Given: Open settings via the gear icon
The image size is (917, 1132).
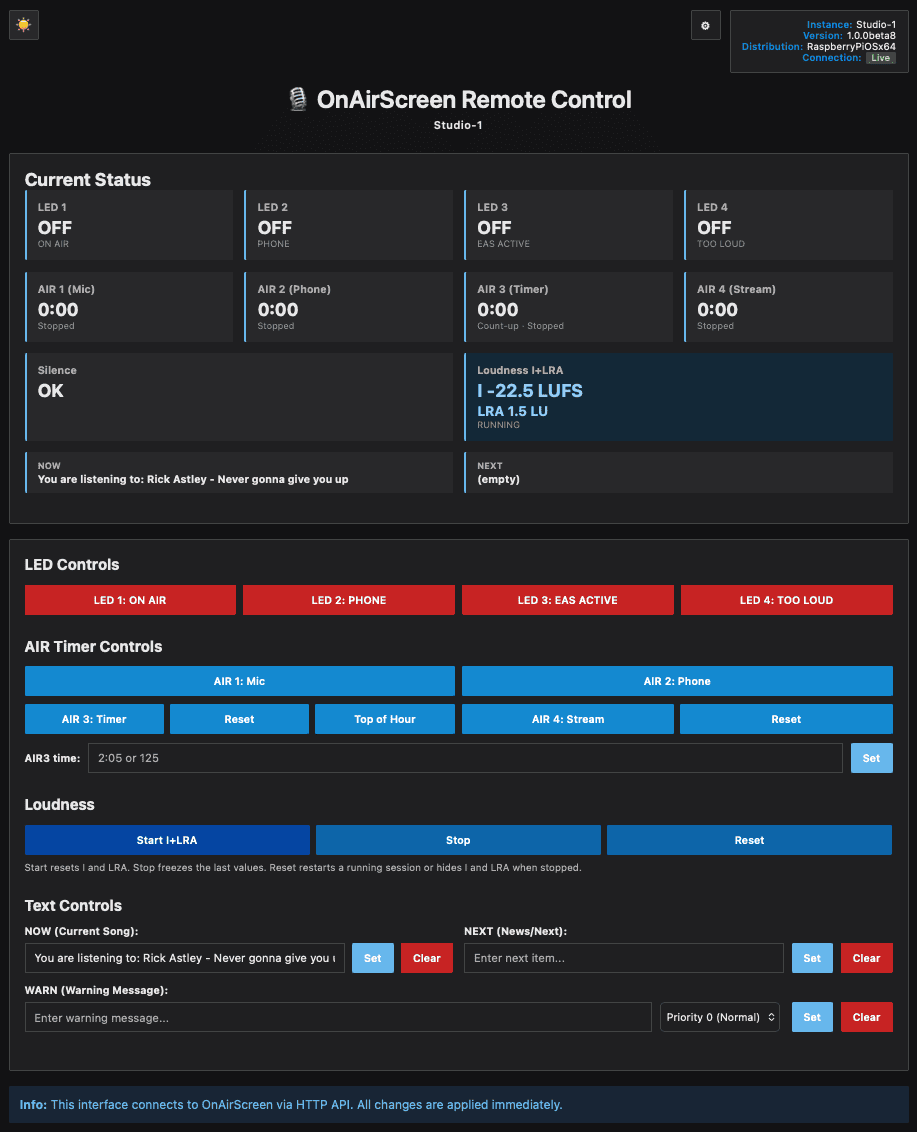Looking at the screenshot, I should pos(705,25).
